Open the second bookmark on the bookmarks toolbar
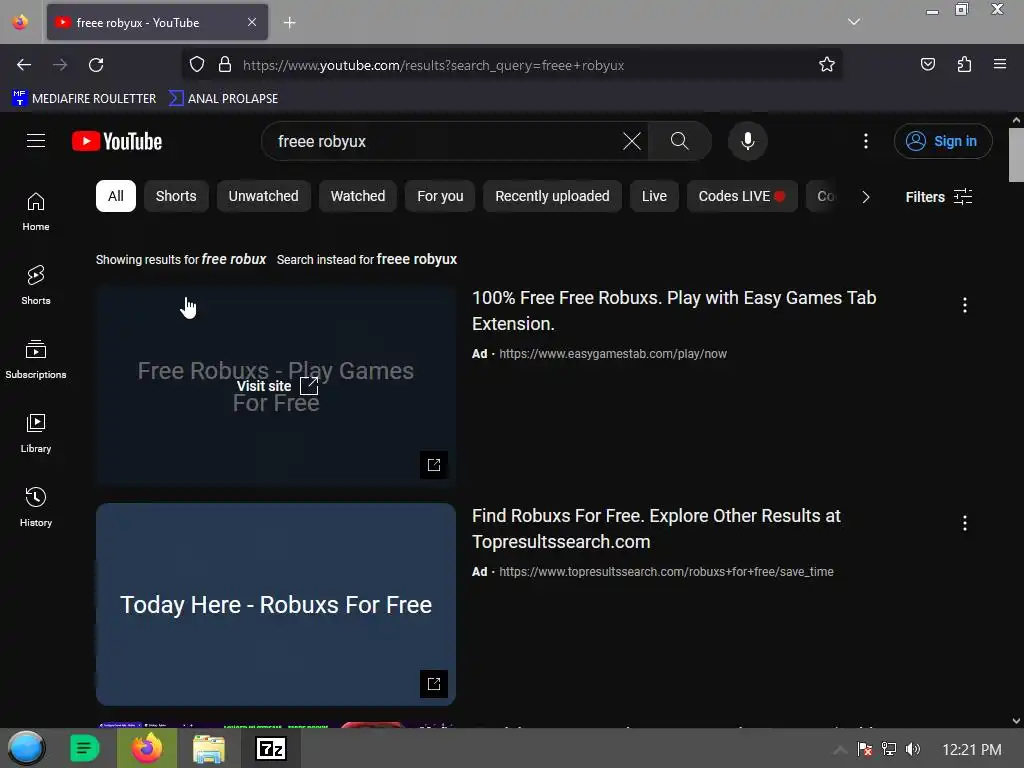The width and height of the screenshot is (1024, 768). click(x=223, y=99)
